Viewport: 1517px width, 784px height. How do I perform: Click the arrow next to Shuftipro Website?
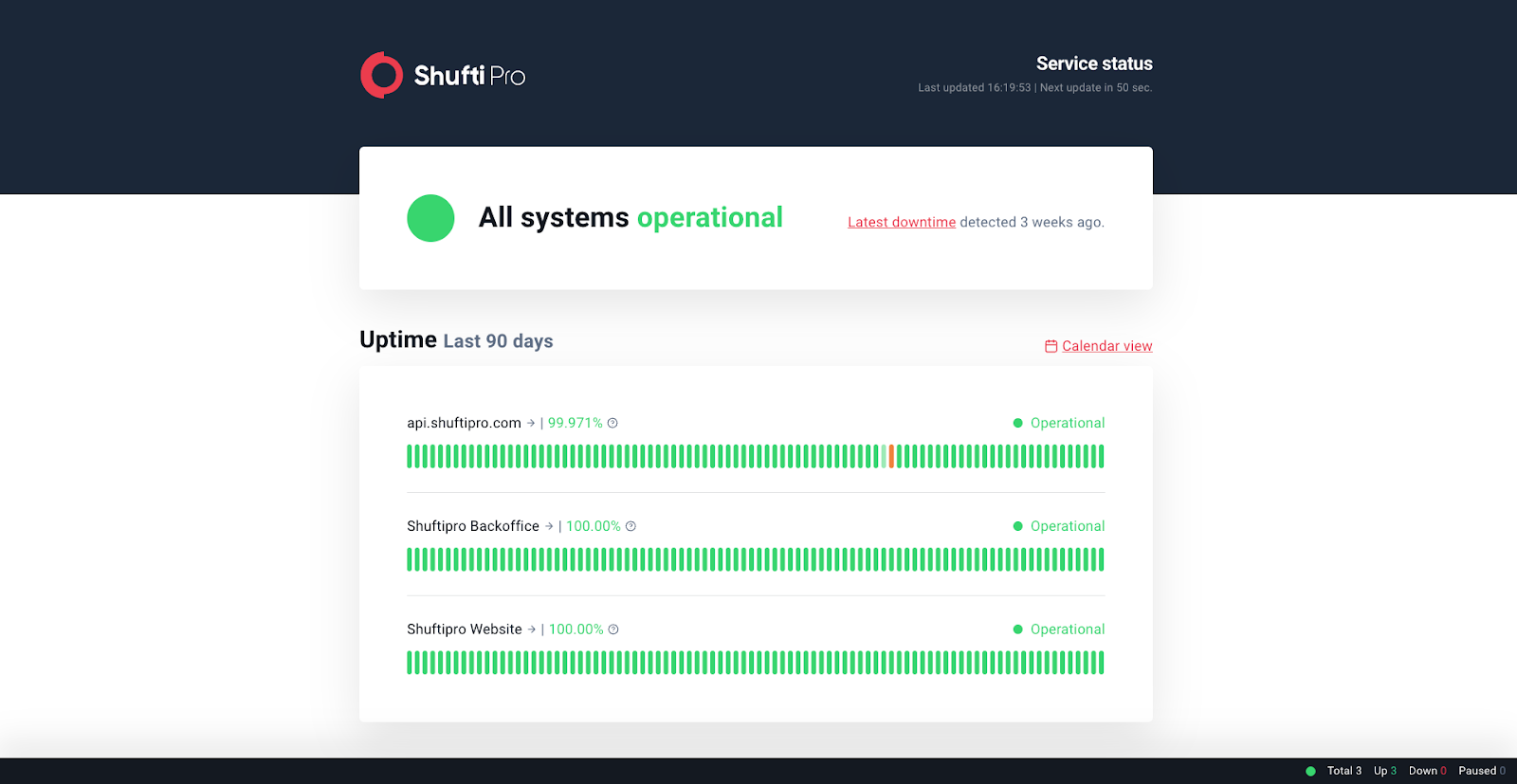tap(532, 629)
